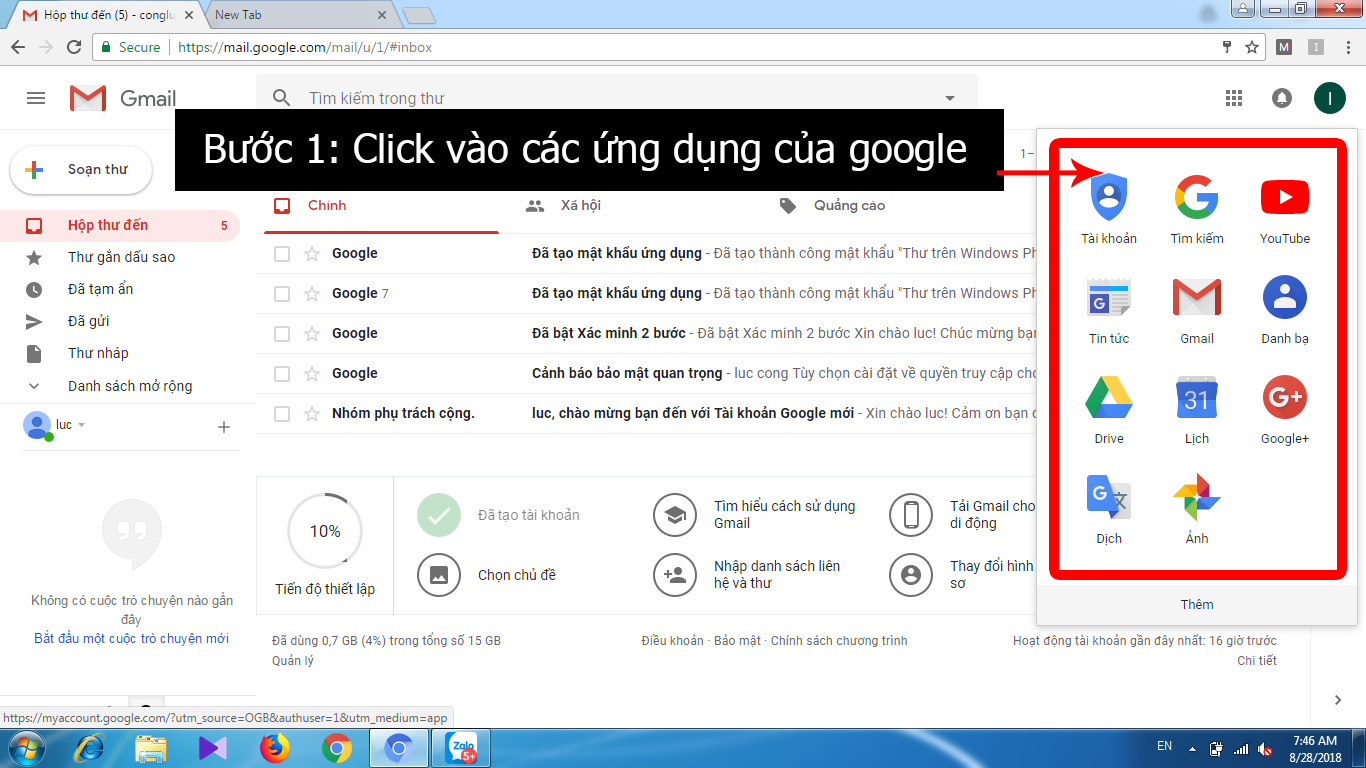Click the 10% setup progress circle
Image resolution: width=1366 pixels, height=768 pixels.
tap(325, 531)
